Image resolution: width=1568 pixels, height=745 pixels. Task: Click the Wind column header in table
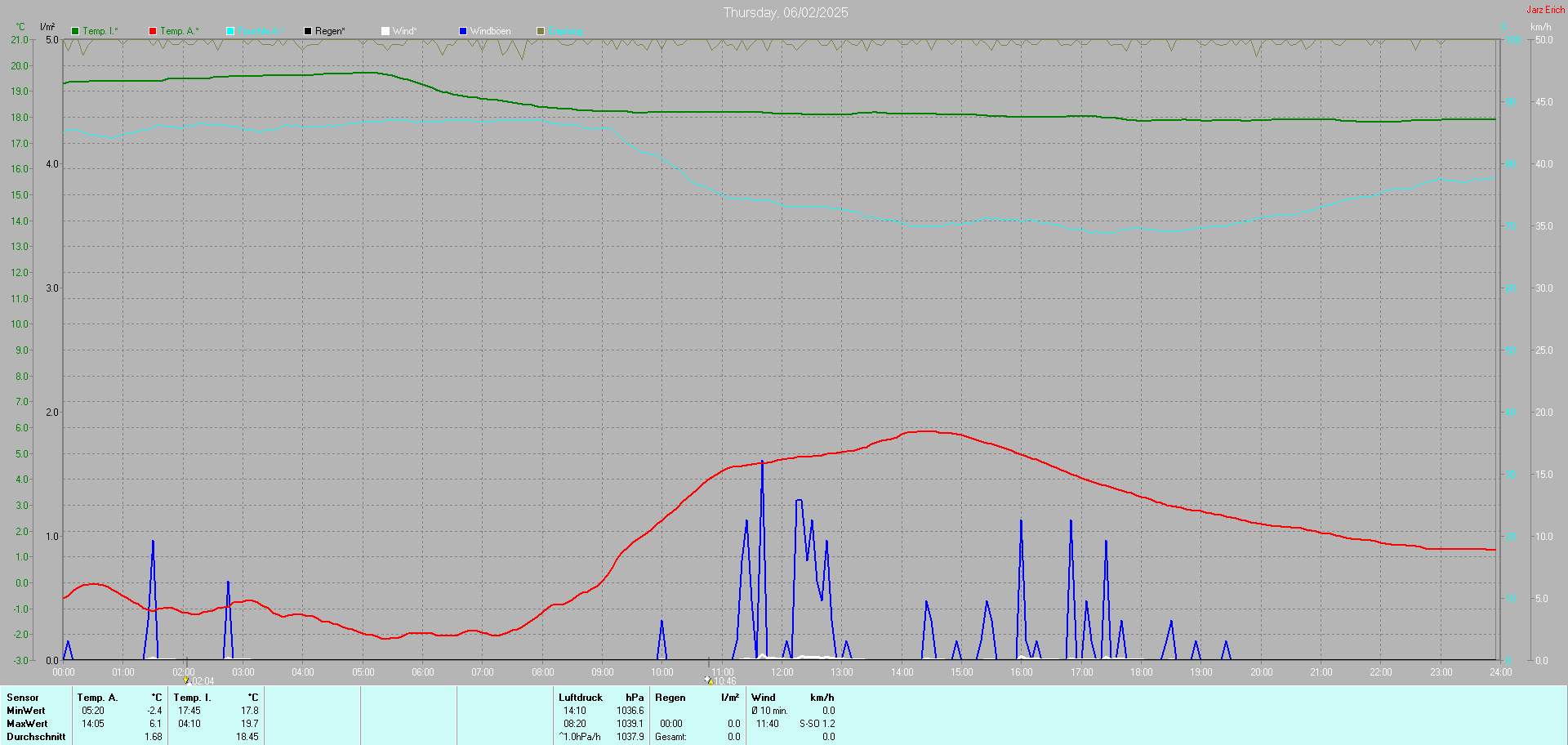764,698
